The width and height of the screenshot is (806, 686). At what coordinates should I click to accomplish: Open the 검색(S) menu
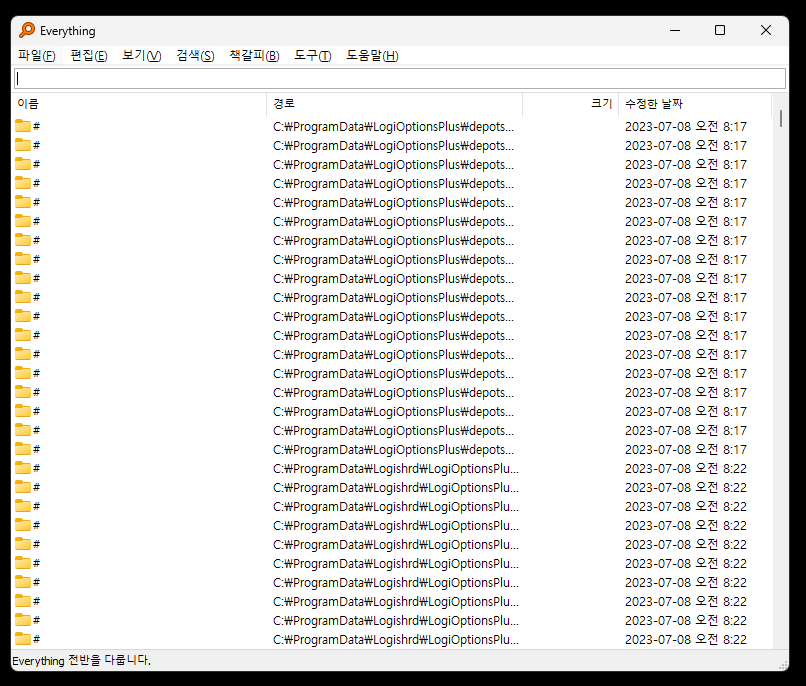tap(195, 55)
